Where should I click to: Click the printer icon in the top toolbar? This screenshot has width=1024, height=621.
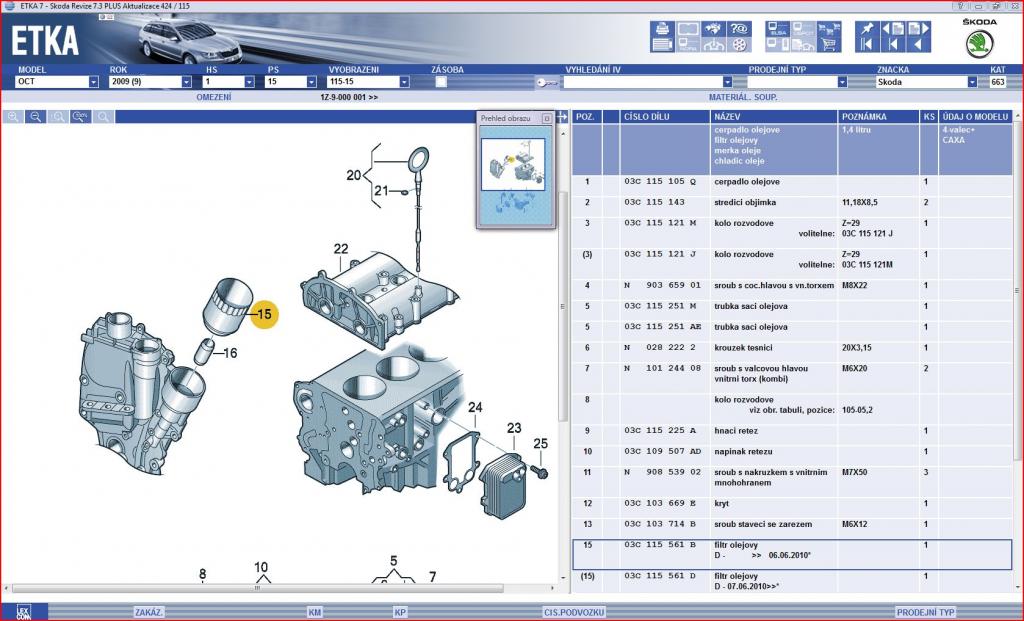point(662,29)
